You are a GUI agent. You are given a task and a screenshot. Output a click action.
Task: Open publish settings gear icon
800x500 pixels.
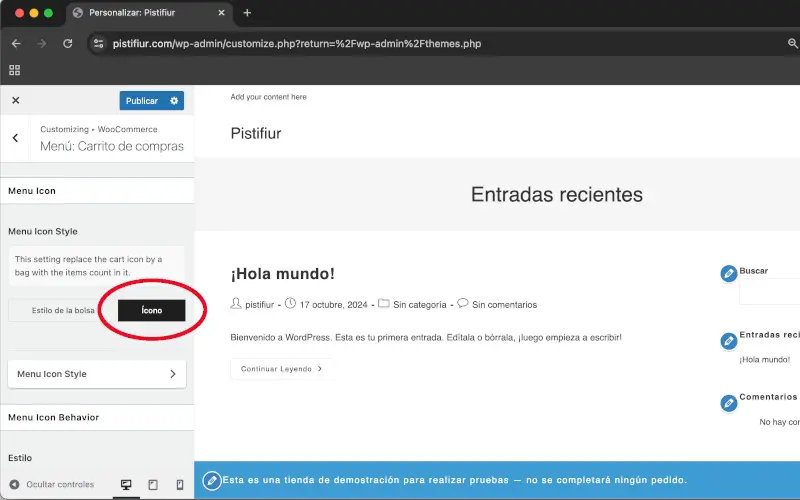pyautogui.click(x=174, y=101)
